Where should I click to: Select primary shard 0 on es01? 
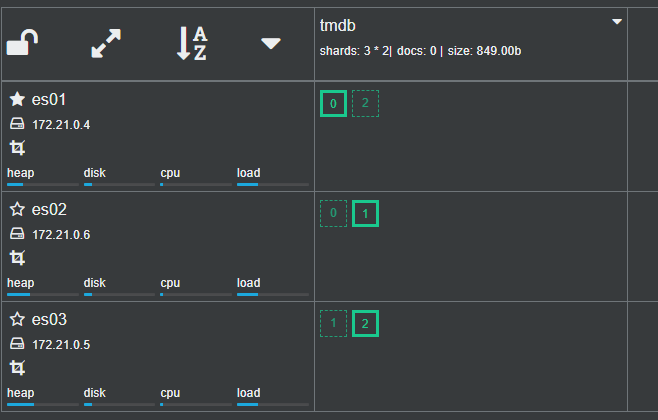333,103
